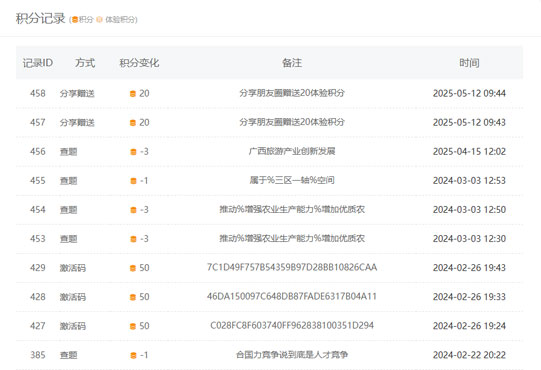Click the coin icon in row 458
This screenshot has height=370, width=541.
point(132,94)
